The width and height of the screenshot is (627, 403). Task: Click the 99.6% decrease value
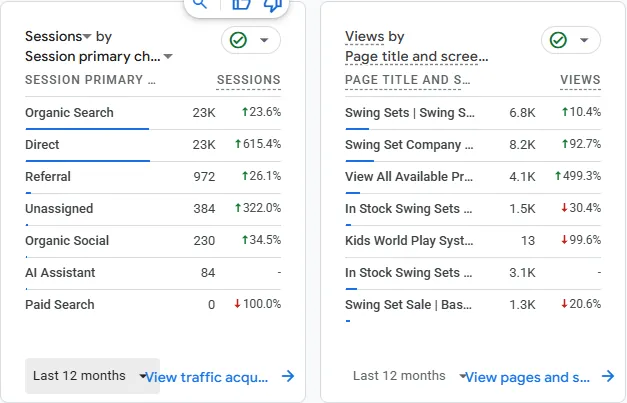581,240
